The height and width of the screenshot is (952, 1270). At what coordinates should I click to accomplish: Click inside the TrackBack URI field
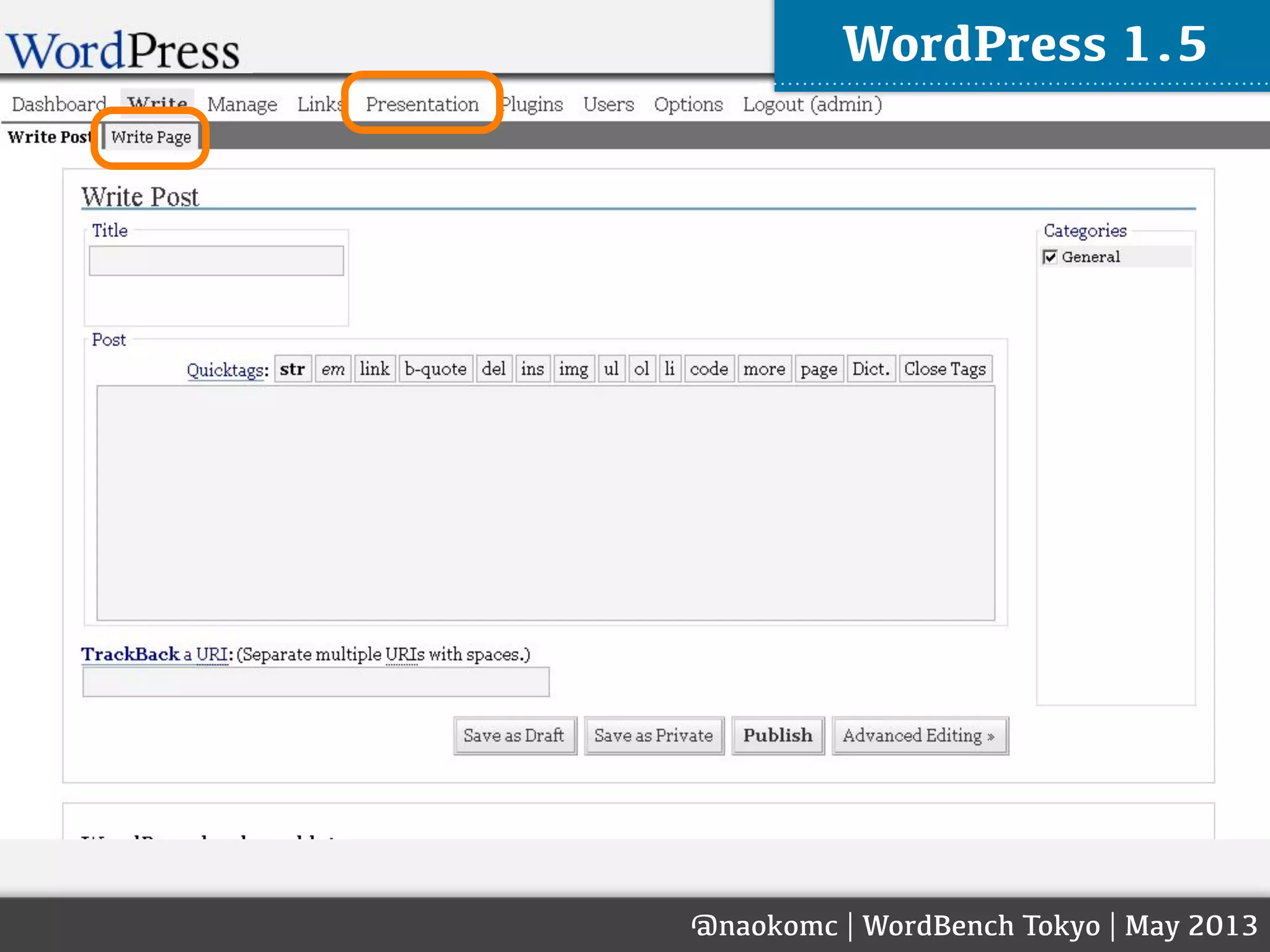coord(316,682)
